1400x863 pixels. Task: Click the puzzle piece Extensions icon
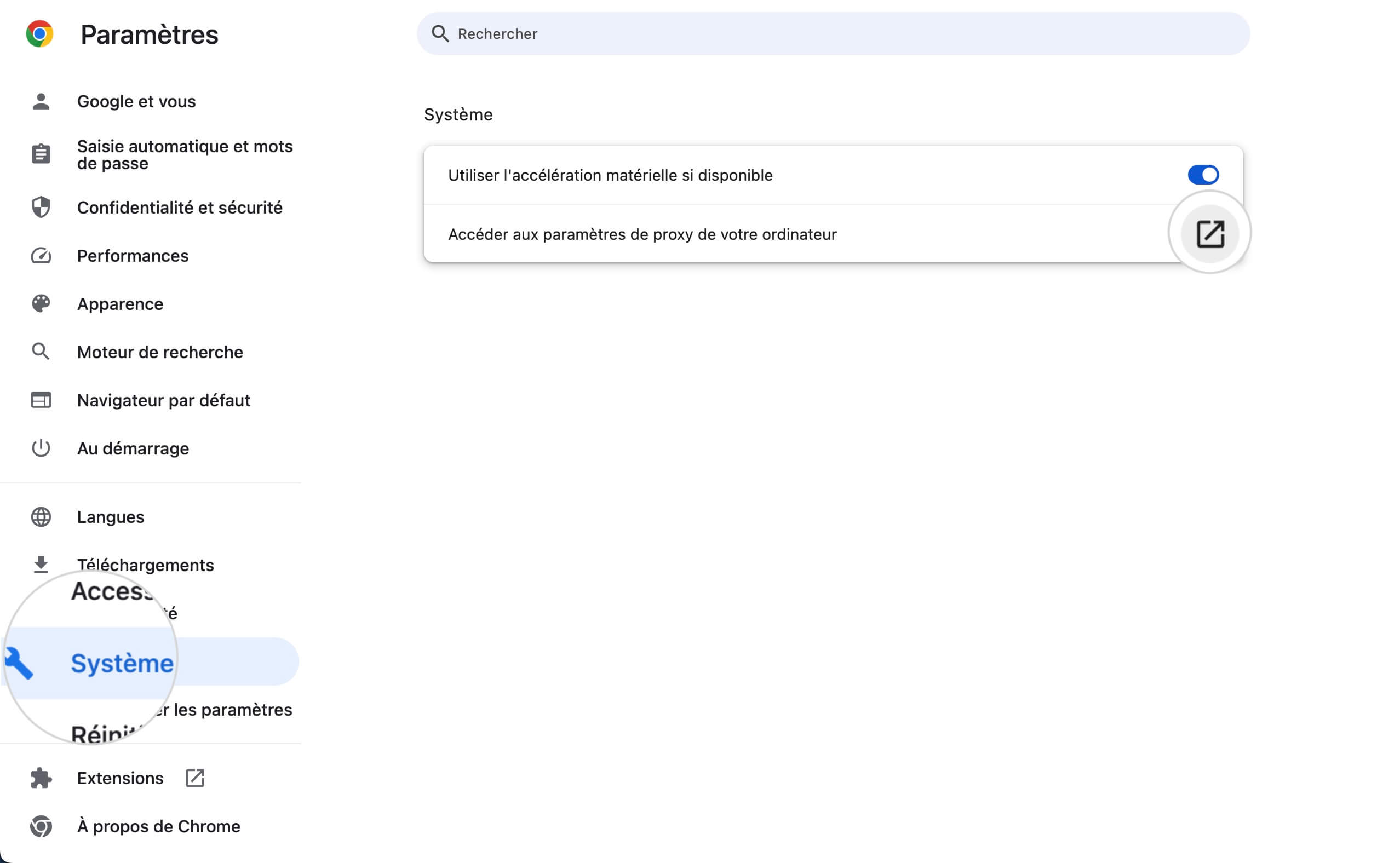(x=41, y=778)
